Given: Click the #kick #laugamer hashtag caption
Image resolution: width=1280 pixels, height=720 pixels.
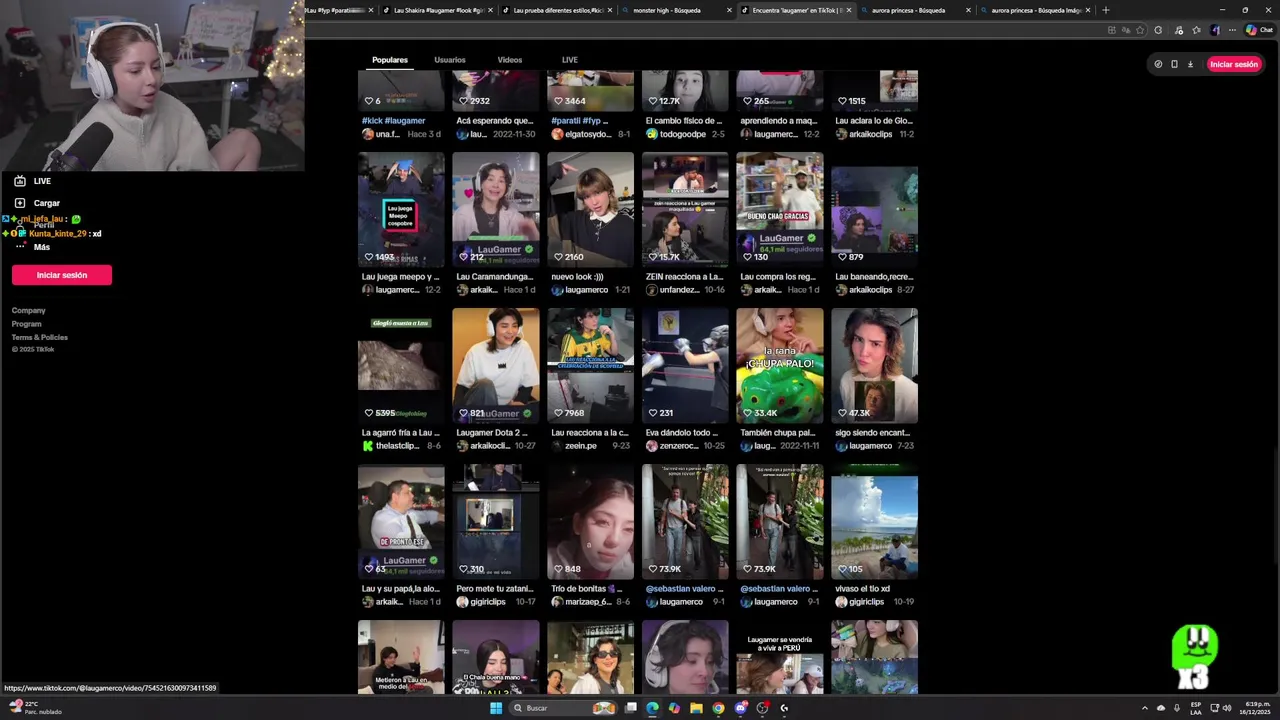Looking at the screenshot, I should point(393,121).
